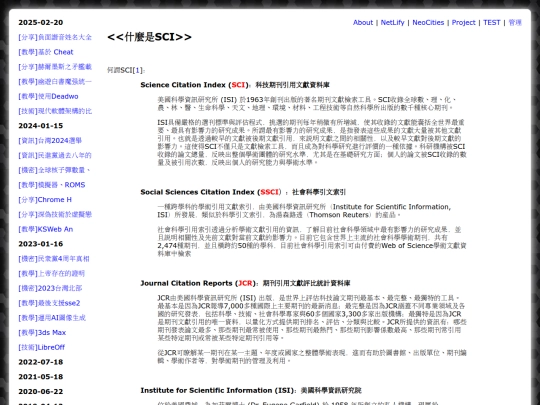The width and height of the screenshot is (540, 405).
Task: Open the [機密]民眾黨4周年真相 article
Action: click(x=54, y=259)
